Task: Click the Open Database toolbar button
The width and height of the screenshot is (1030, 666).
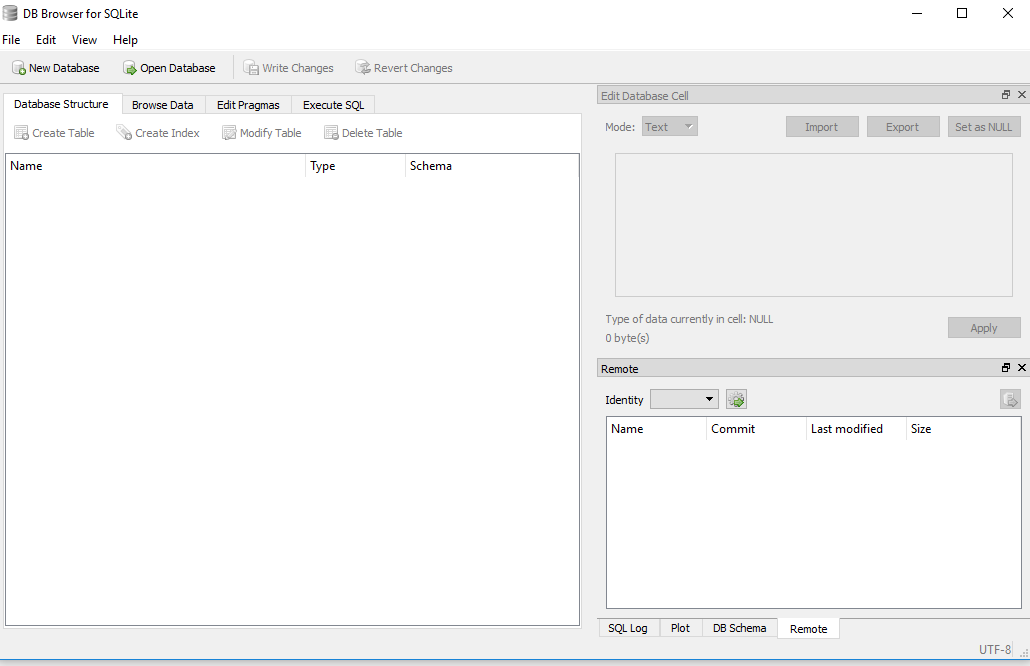Action: point(169,68)
